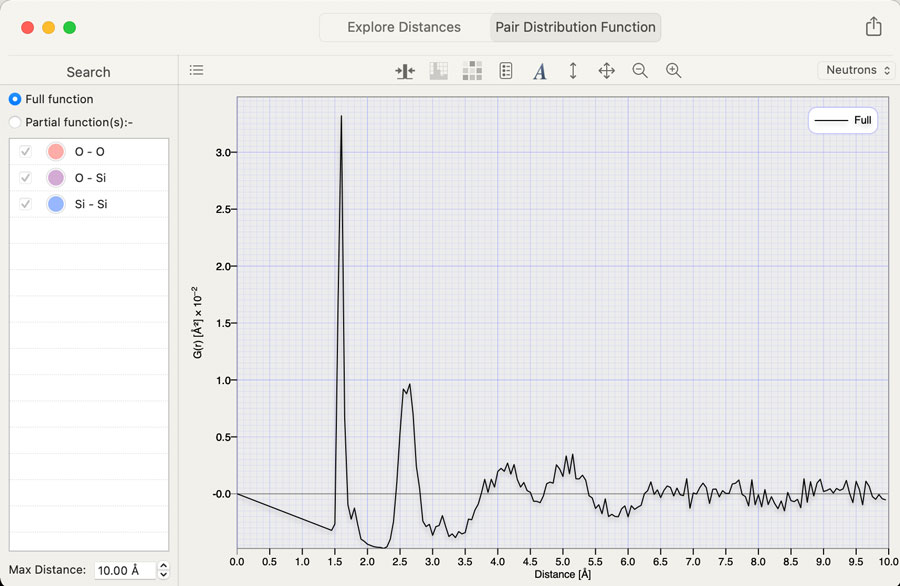Select the Partial function(s) radio button
The height and width of the screenshot is (586, 900).
coord(15,122)
